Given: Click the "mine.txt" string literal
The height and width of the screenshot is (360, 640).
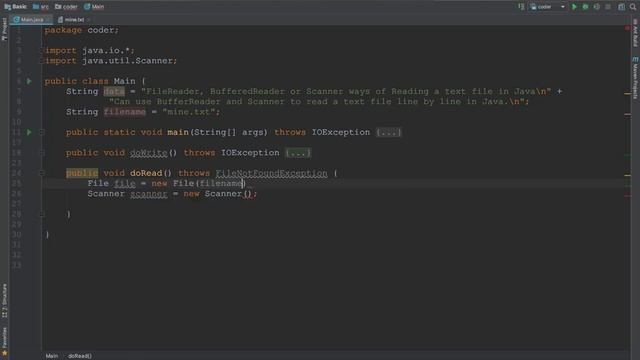Looking at the screenshot, I should [x=189, y=112].
